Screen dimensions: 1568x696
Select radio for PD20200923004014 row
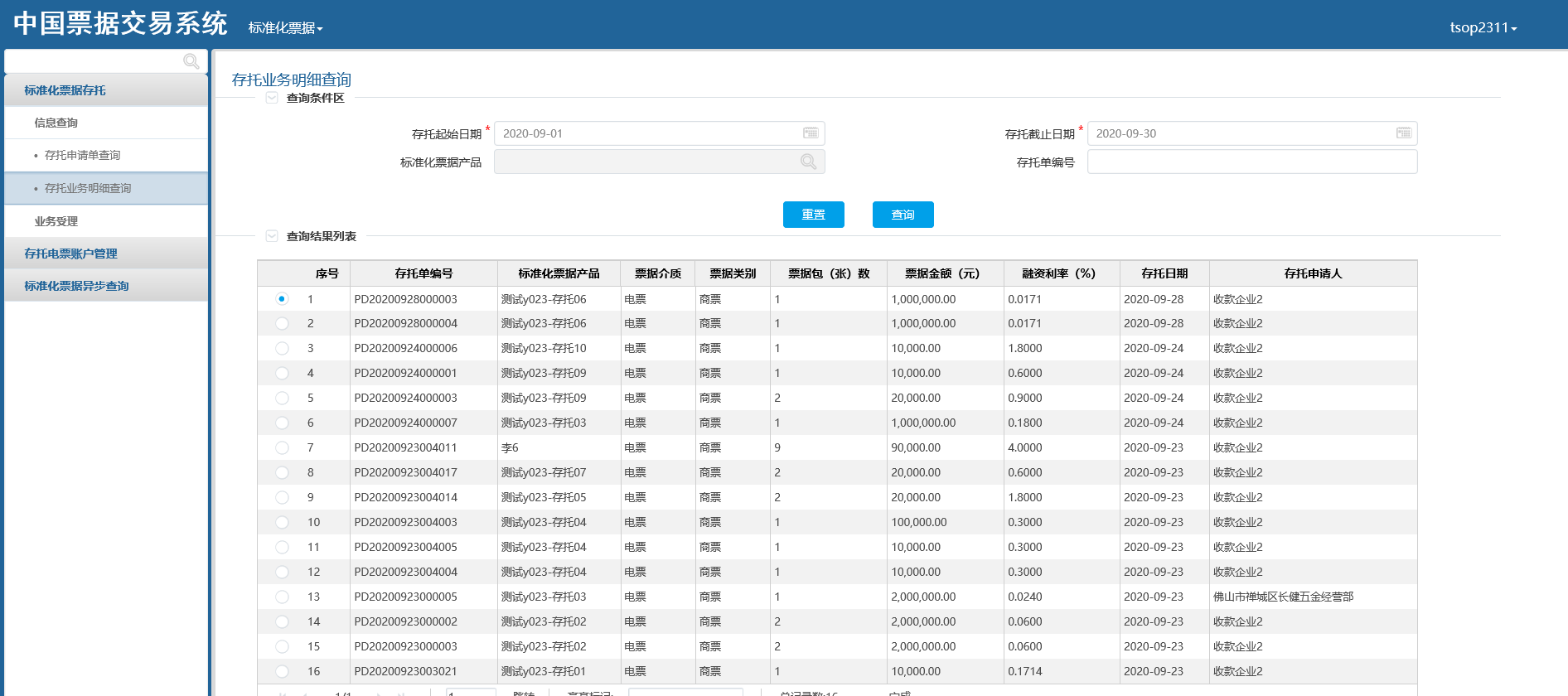pos(282,498)
